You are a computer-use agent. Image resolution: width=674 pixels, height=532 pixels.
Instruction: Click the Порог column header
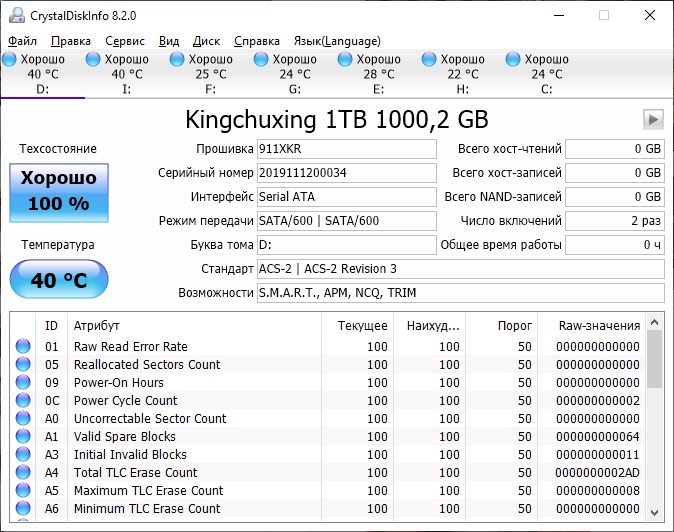pos(502,326)
